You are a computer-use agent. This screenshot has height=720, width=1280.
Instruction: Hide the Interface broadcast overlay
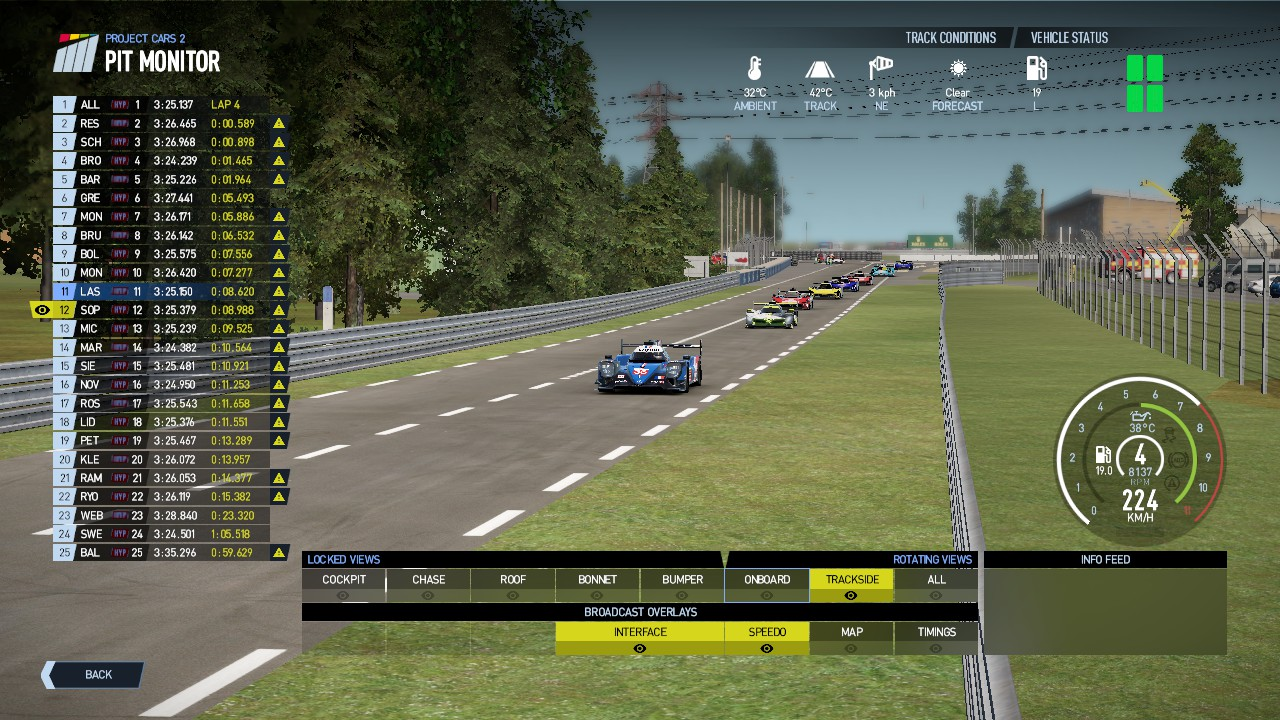tap(640, 639)
